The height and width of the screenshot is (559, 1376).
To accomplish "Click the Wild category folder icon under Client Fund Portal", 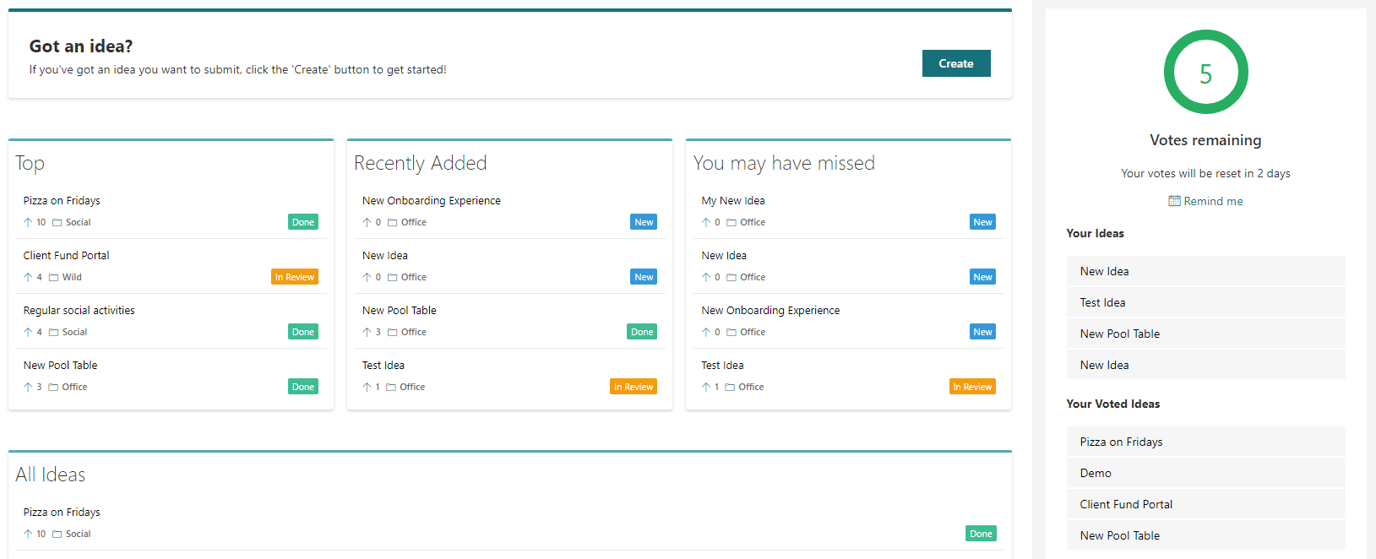I will click(57, 277).
